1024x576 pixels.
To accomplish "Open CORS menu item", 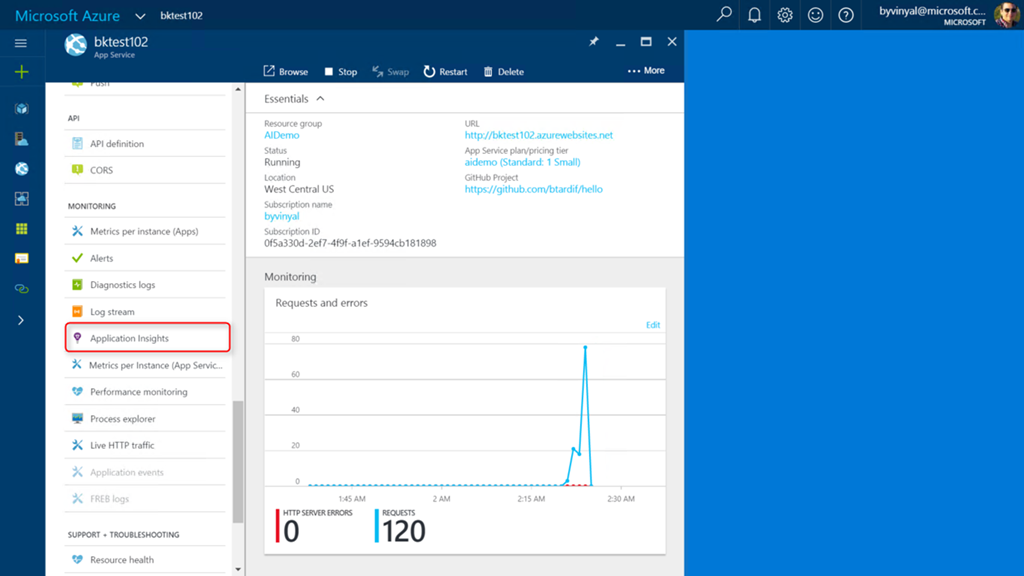I will [x=145, y=170].
